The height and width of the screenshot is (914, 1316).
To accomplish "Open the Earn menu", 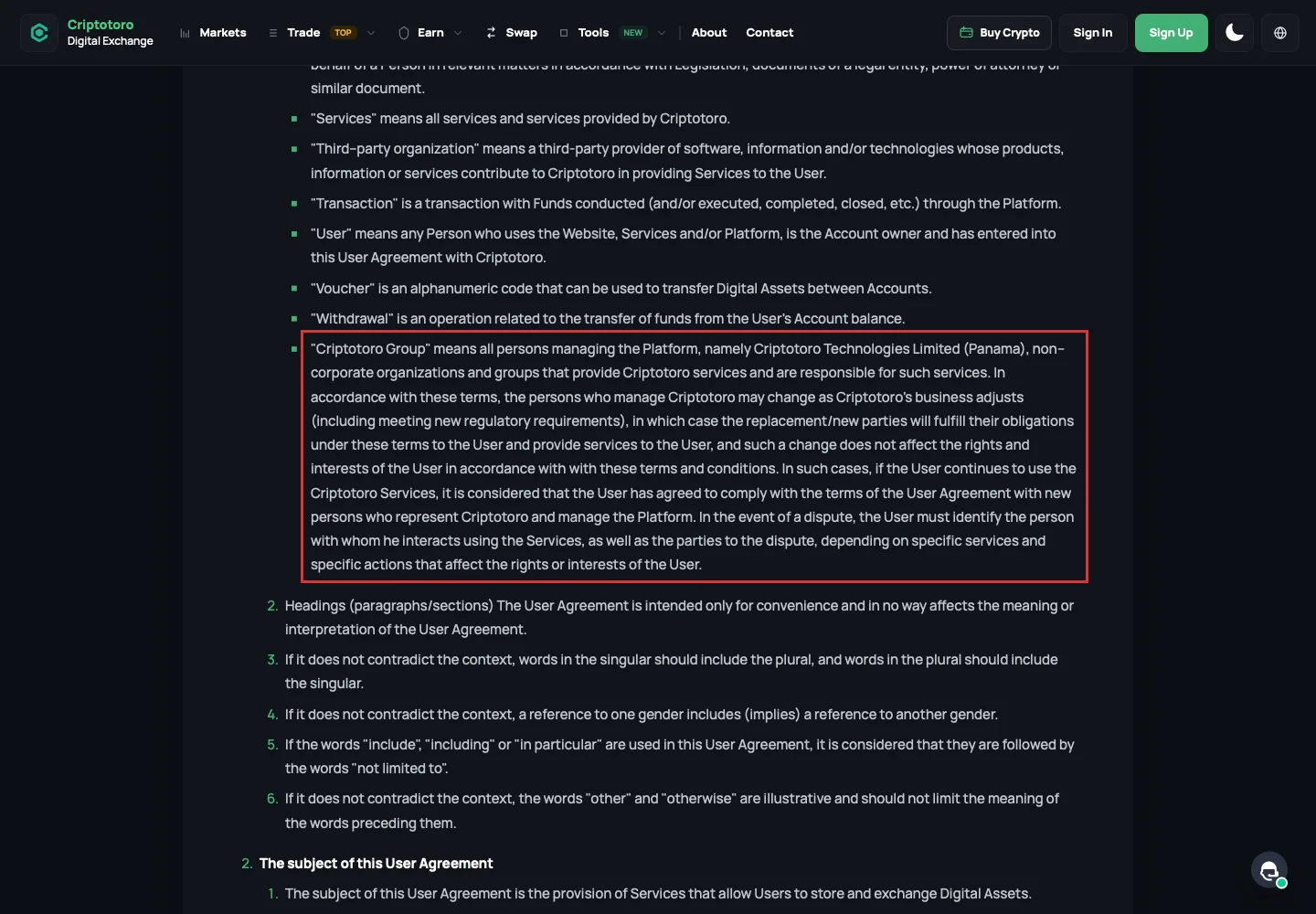I will click(x=430, y=33).
